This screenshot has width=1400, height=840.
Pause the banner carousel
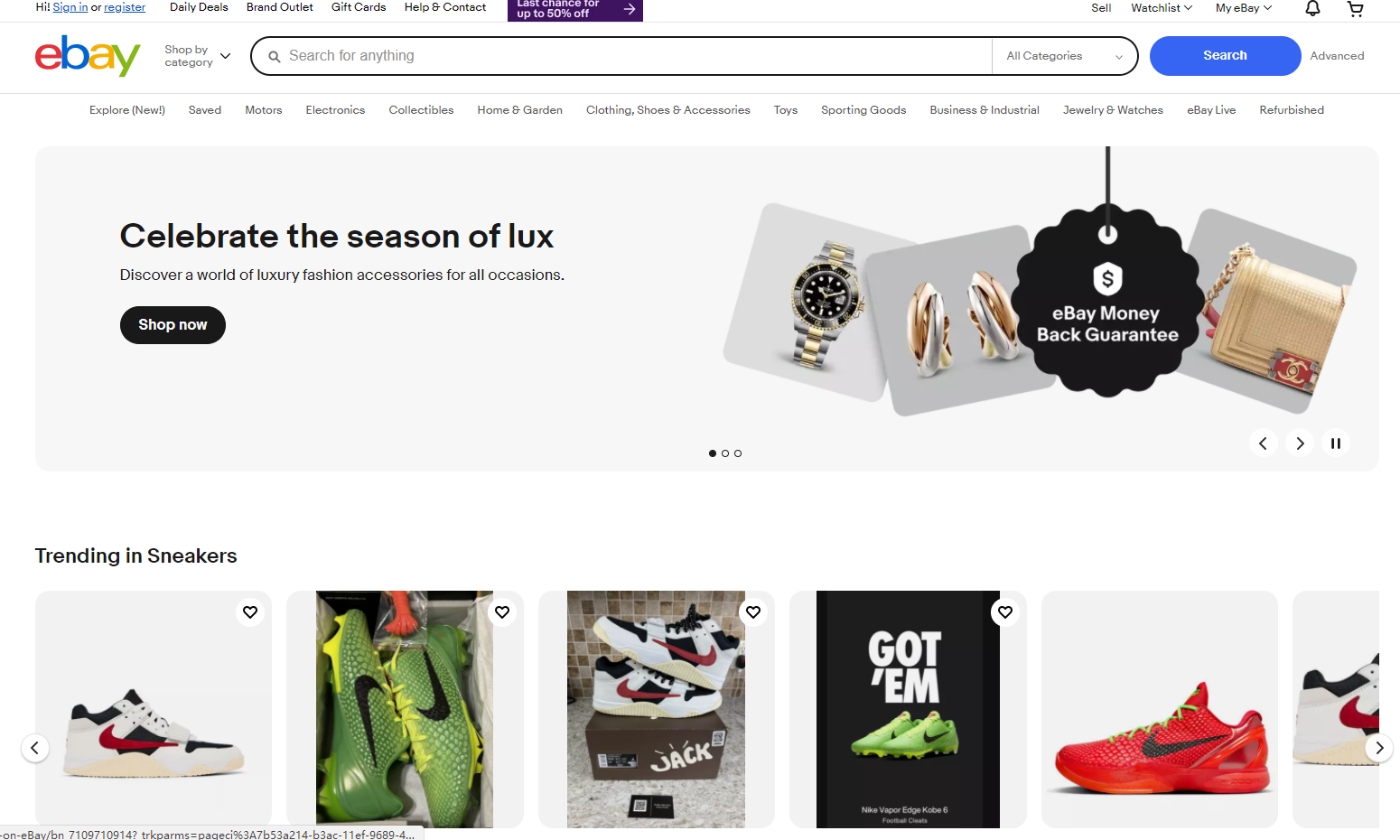click(1335, 443)
